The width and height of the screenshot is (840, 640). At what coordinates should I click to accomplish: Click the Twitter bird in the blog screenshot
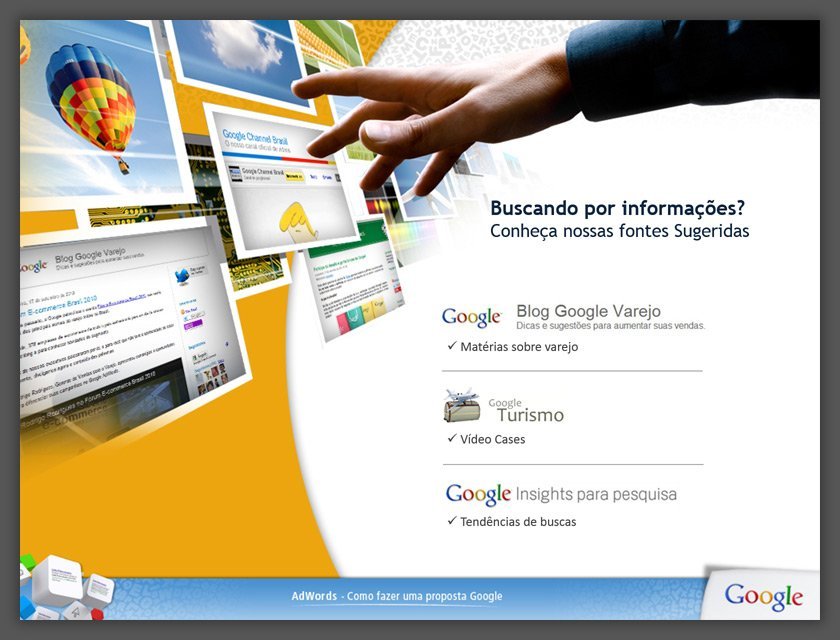pyautogui.click(x=183, y=276)
